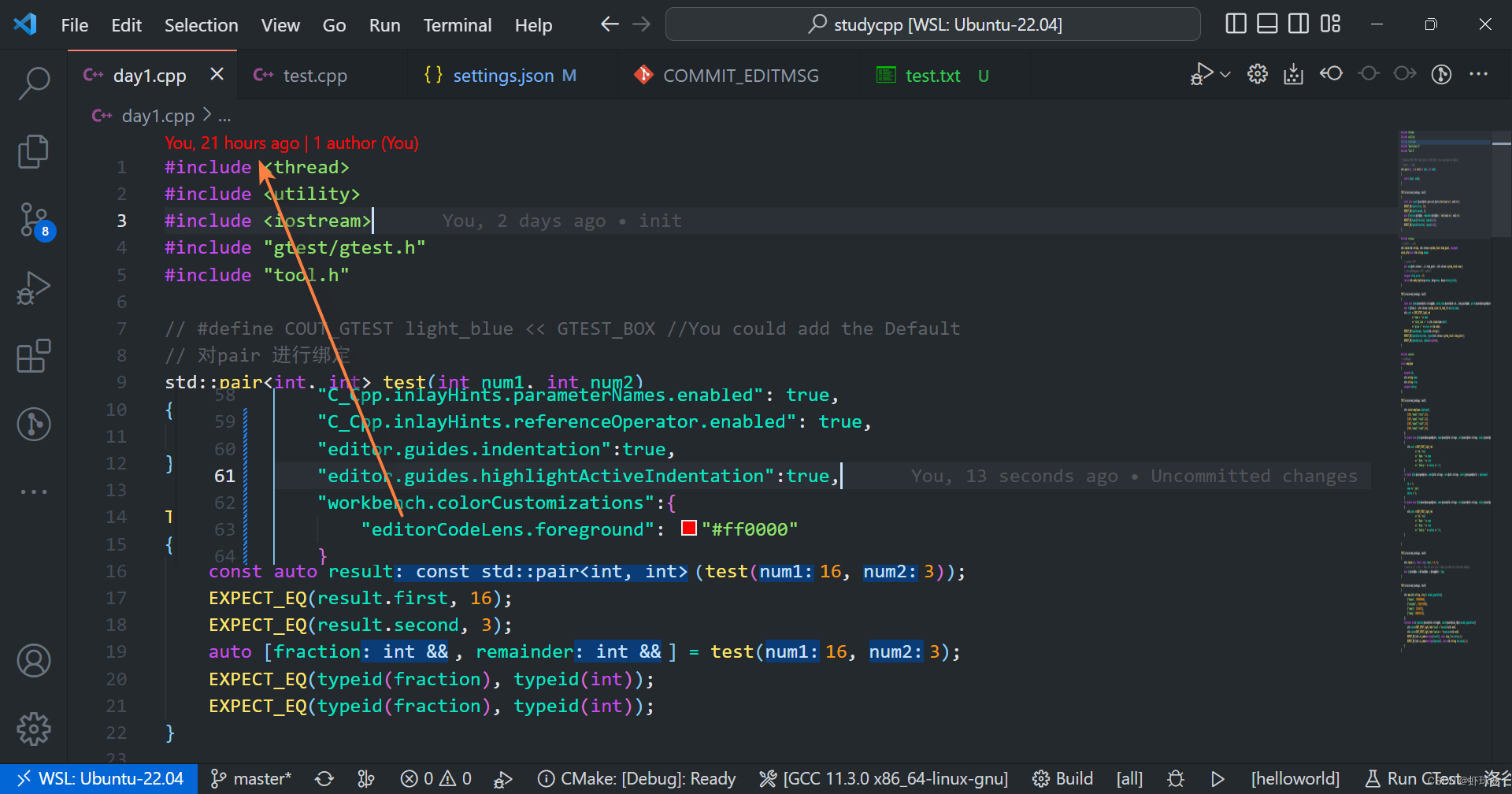Open the Edit menu
Screen dimensions: 1512x794
click(126, 25)
